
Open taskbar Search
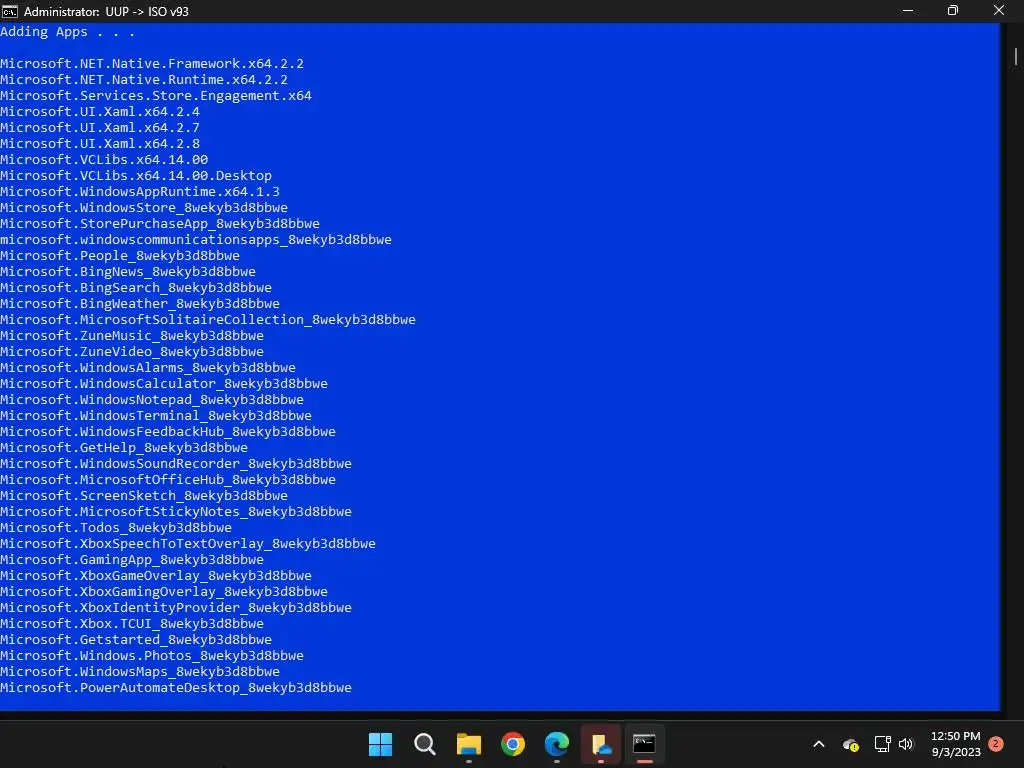[424, 744]
